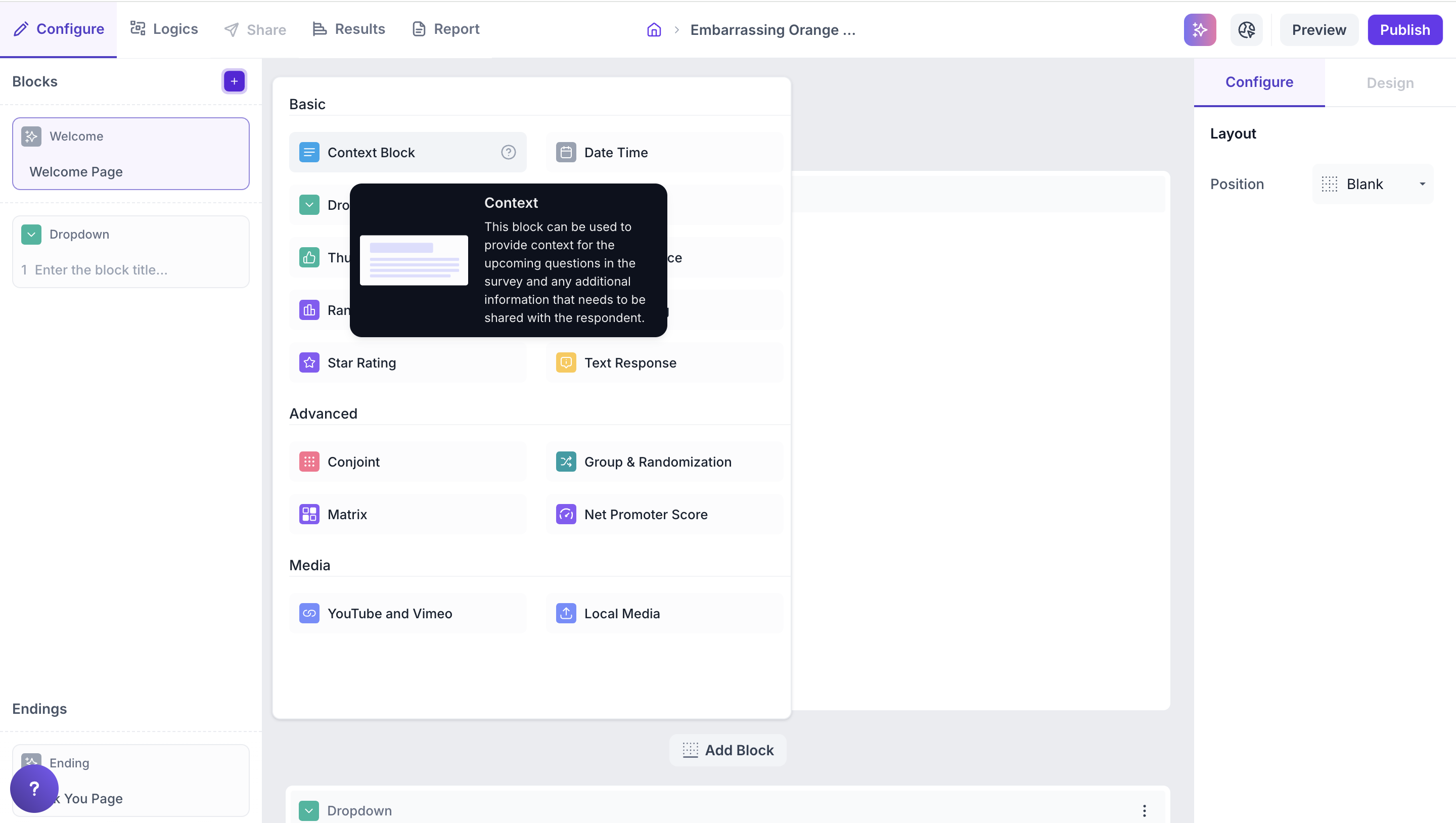Click the Publish button

point(1404,30)
